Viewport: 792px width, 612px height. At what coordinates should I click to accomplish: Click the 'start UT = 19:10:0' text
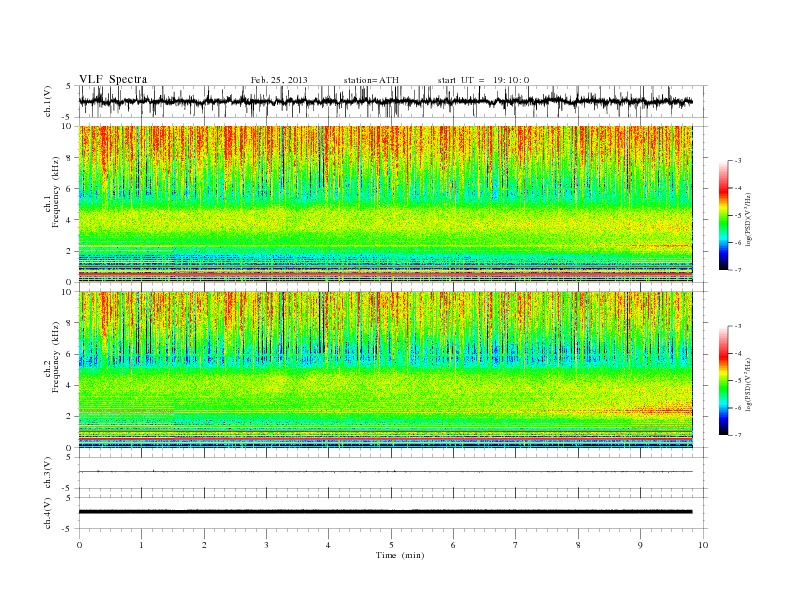coord(483,80)
